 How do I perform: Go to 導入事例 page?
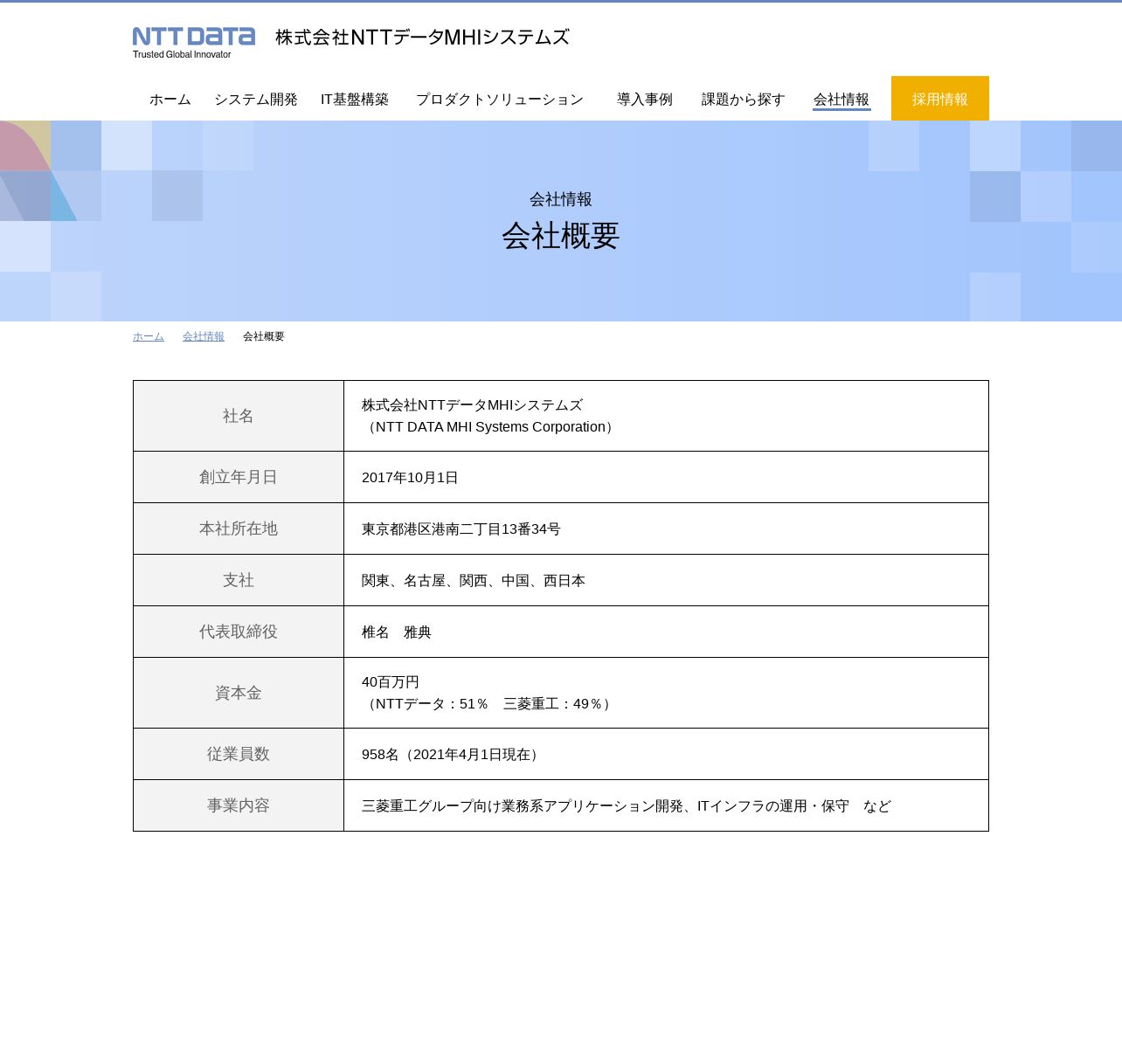(x=645, y=100)
